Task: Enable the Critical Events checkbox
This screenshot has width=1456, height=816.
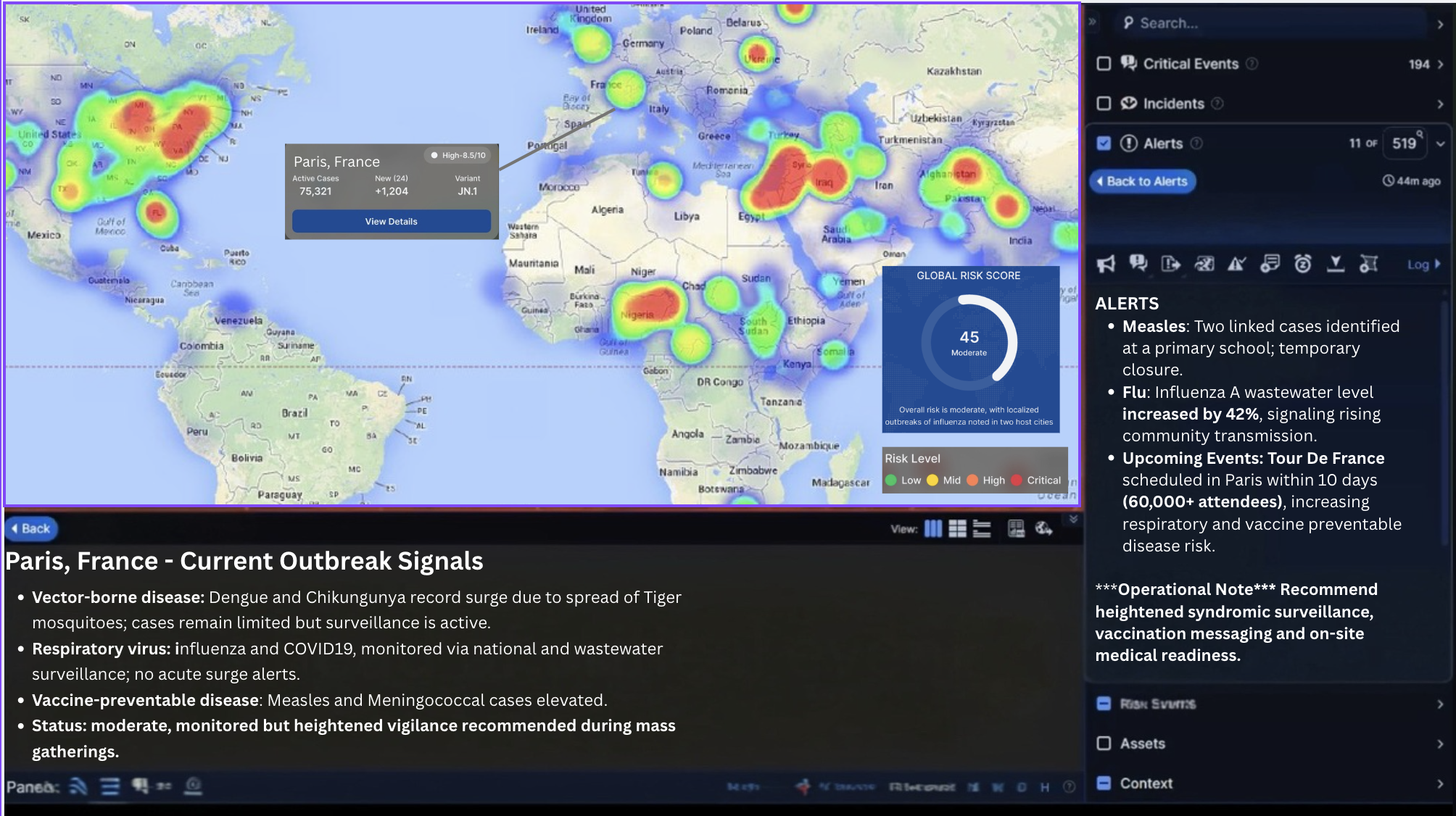Action: coord(1104,64)
